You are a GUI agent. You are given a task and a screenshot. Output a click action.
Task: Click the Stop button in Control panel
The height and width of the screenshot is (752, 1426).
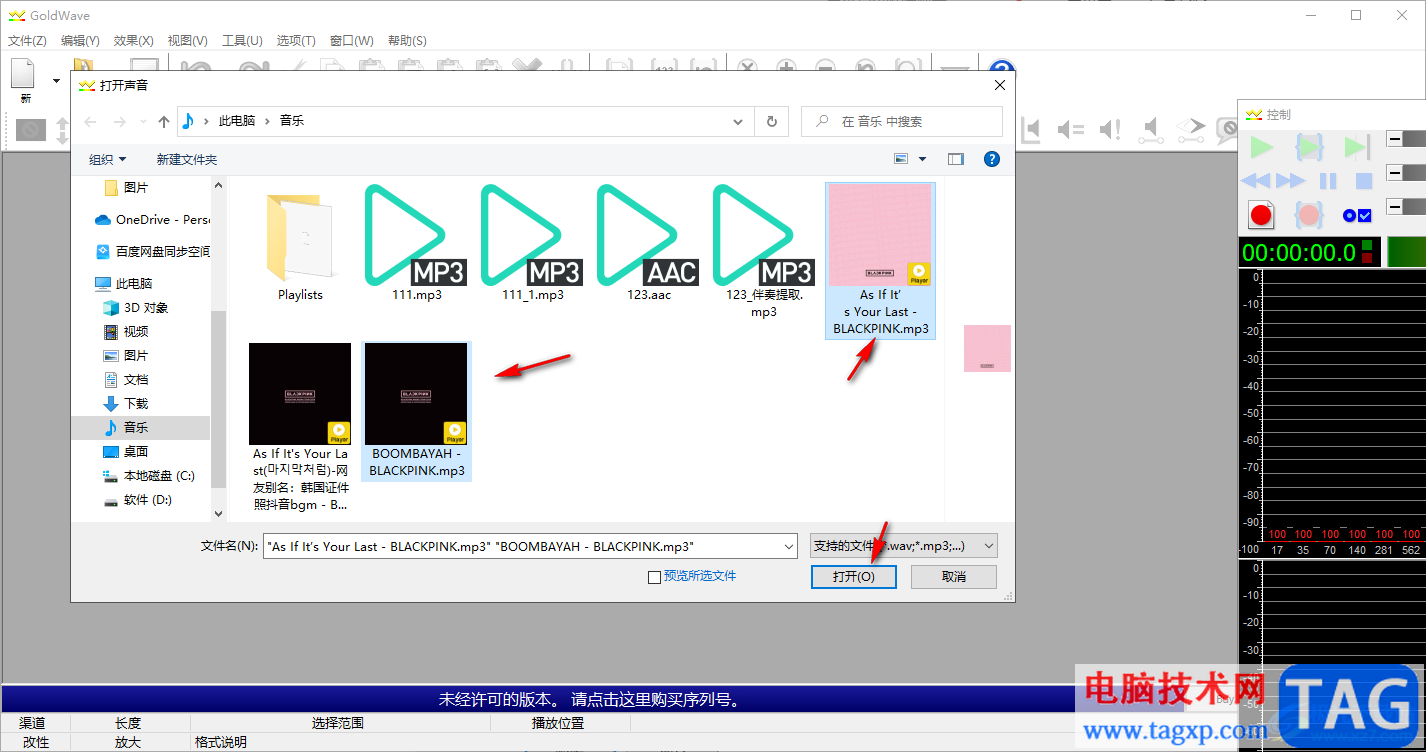pos(1363,181)
